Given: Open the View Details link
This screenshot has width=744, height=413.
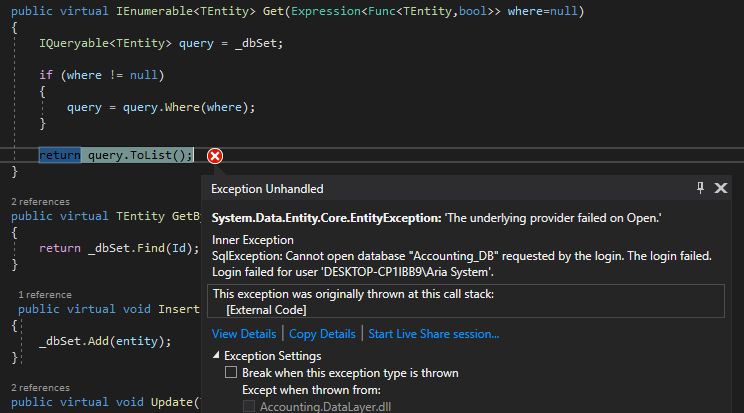Looking at the screenshot, I should tap(243, 333).
